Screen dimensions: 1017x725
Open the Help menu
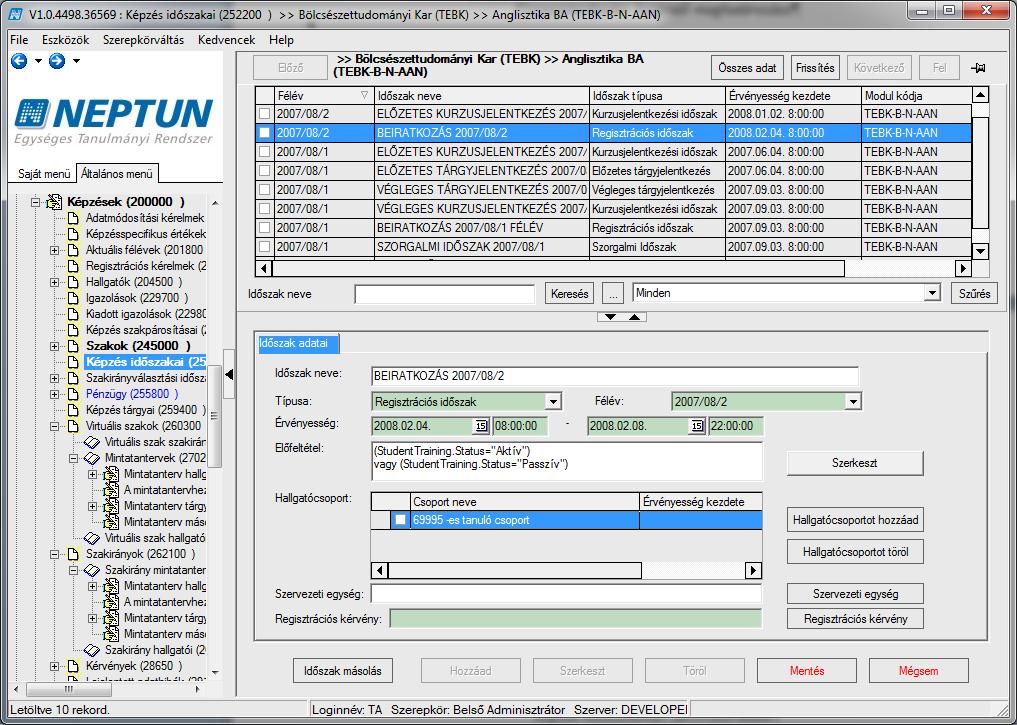coord(281,40)
